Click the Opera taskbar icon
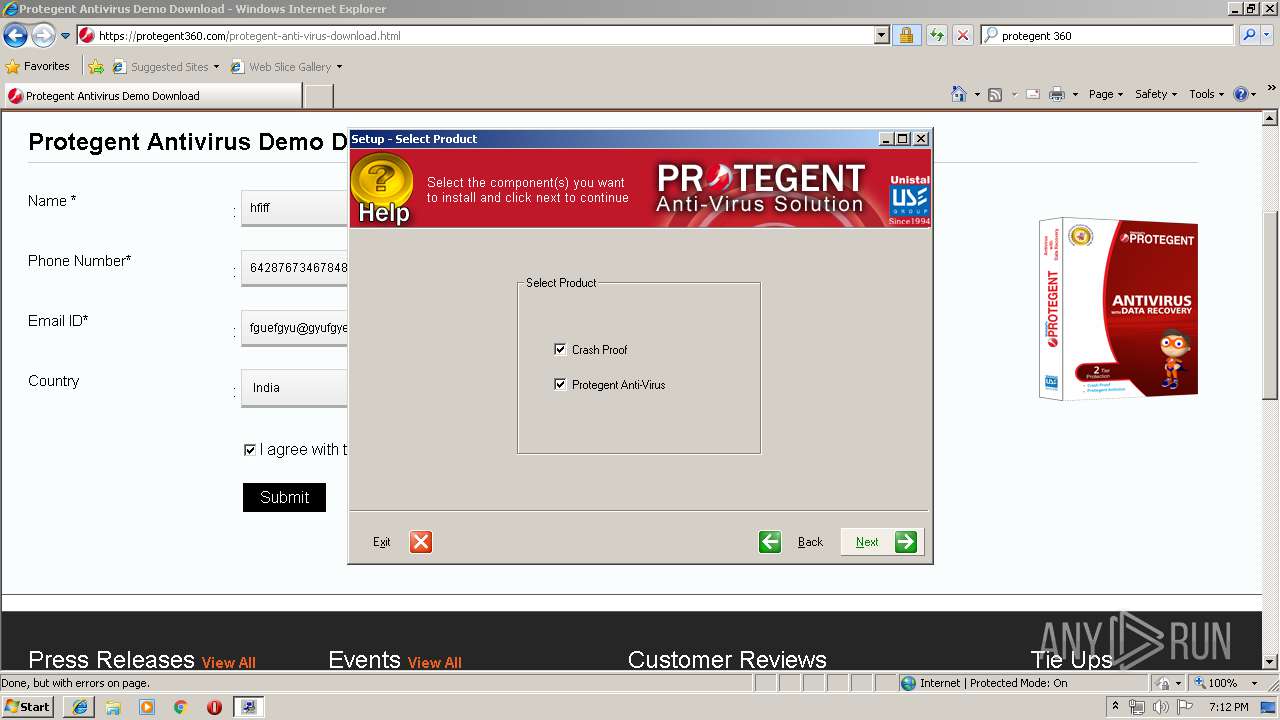The height and width of the screenshot is (720, 1280). 214,707
